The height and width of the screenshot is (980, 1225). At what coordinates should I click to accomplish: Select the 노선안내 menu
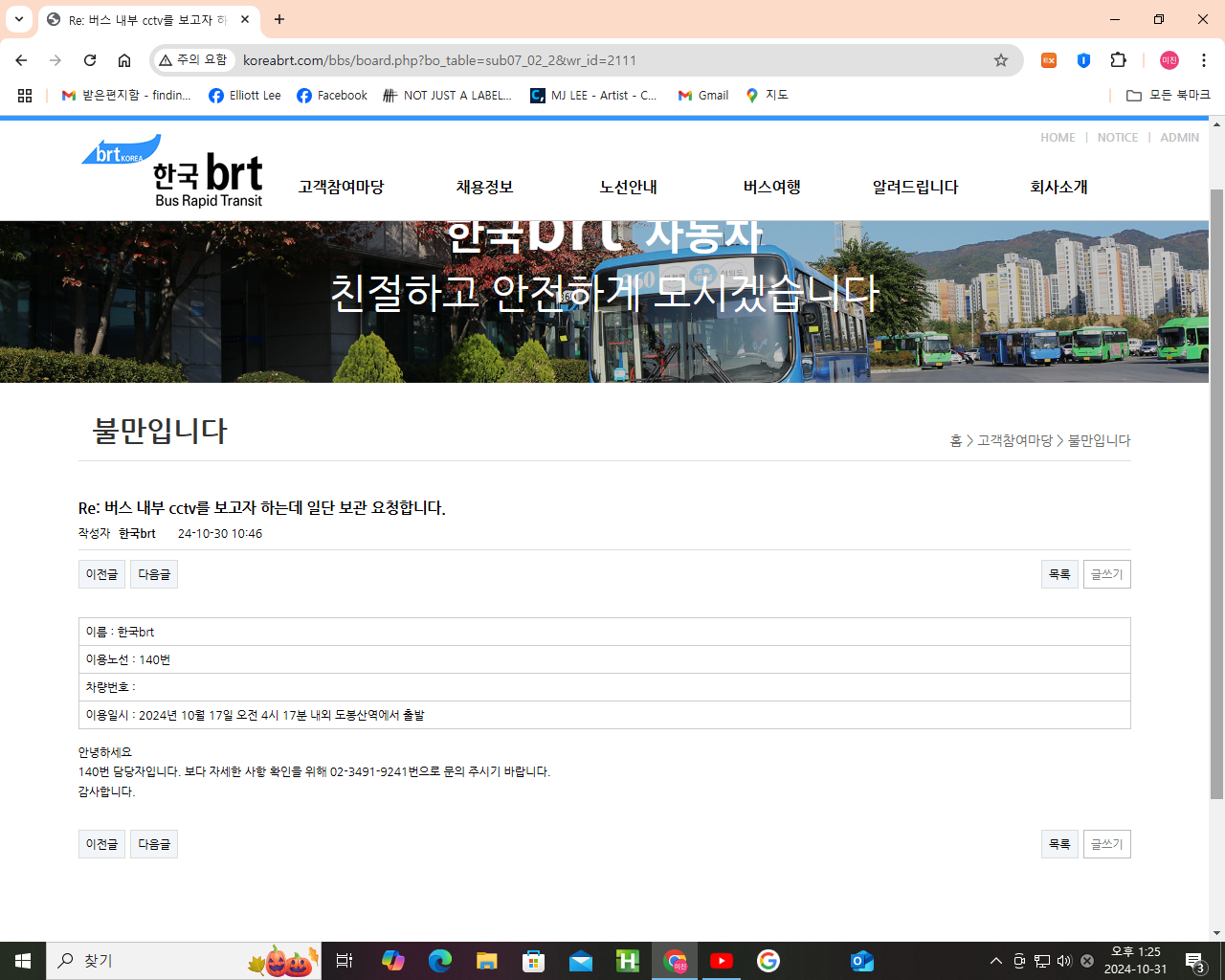click(628, 188)
